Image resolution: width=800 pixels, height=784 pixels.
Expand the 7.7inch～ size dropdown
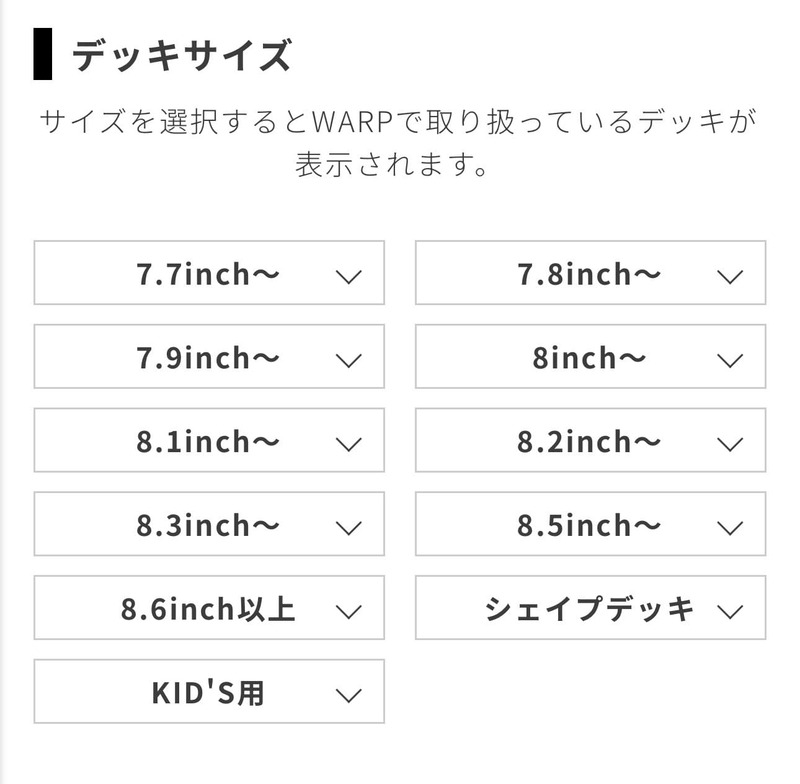coord(208,273)
